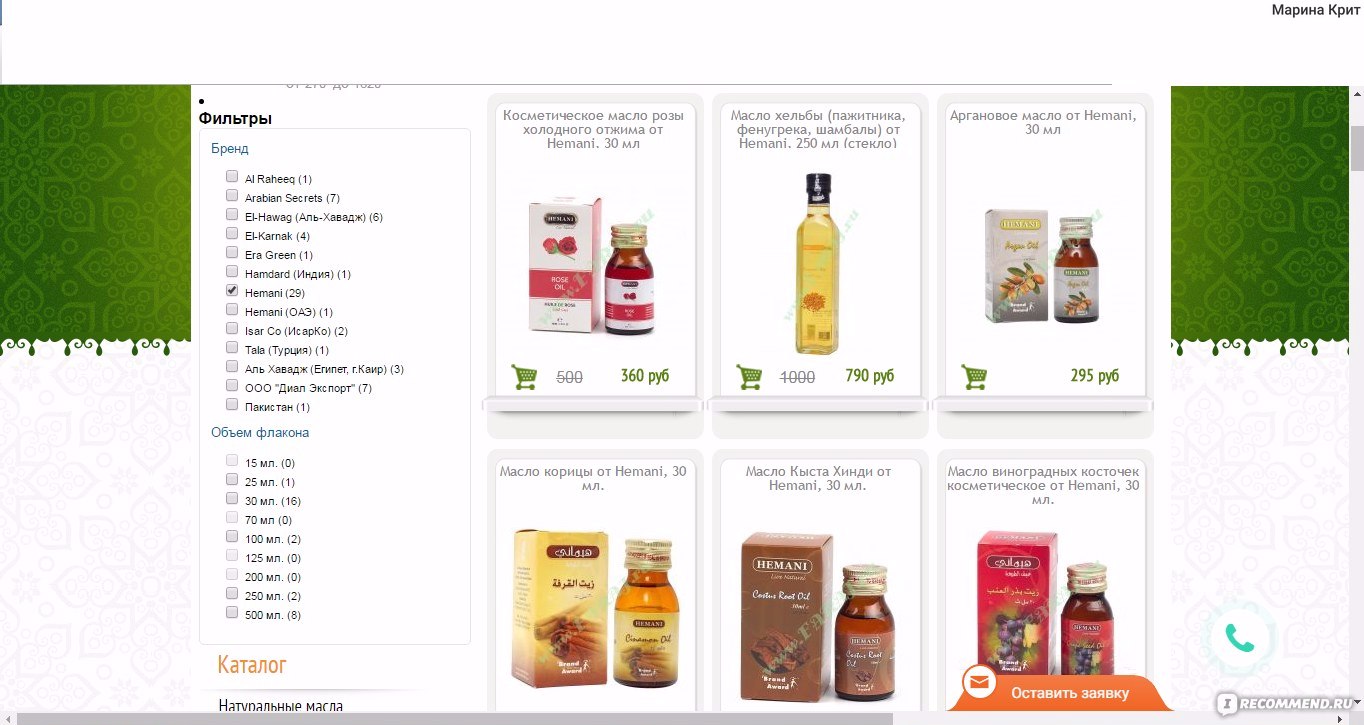Open Масло хельбы product title
1364x725 pixels.
tap(818, 129)
